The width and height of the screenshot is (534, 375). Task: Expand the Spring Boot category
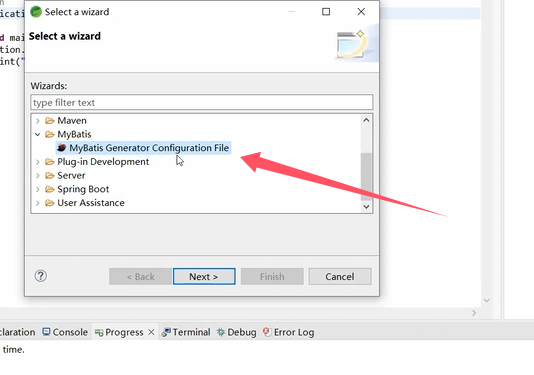[x=38, y=189]
